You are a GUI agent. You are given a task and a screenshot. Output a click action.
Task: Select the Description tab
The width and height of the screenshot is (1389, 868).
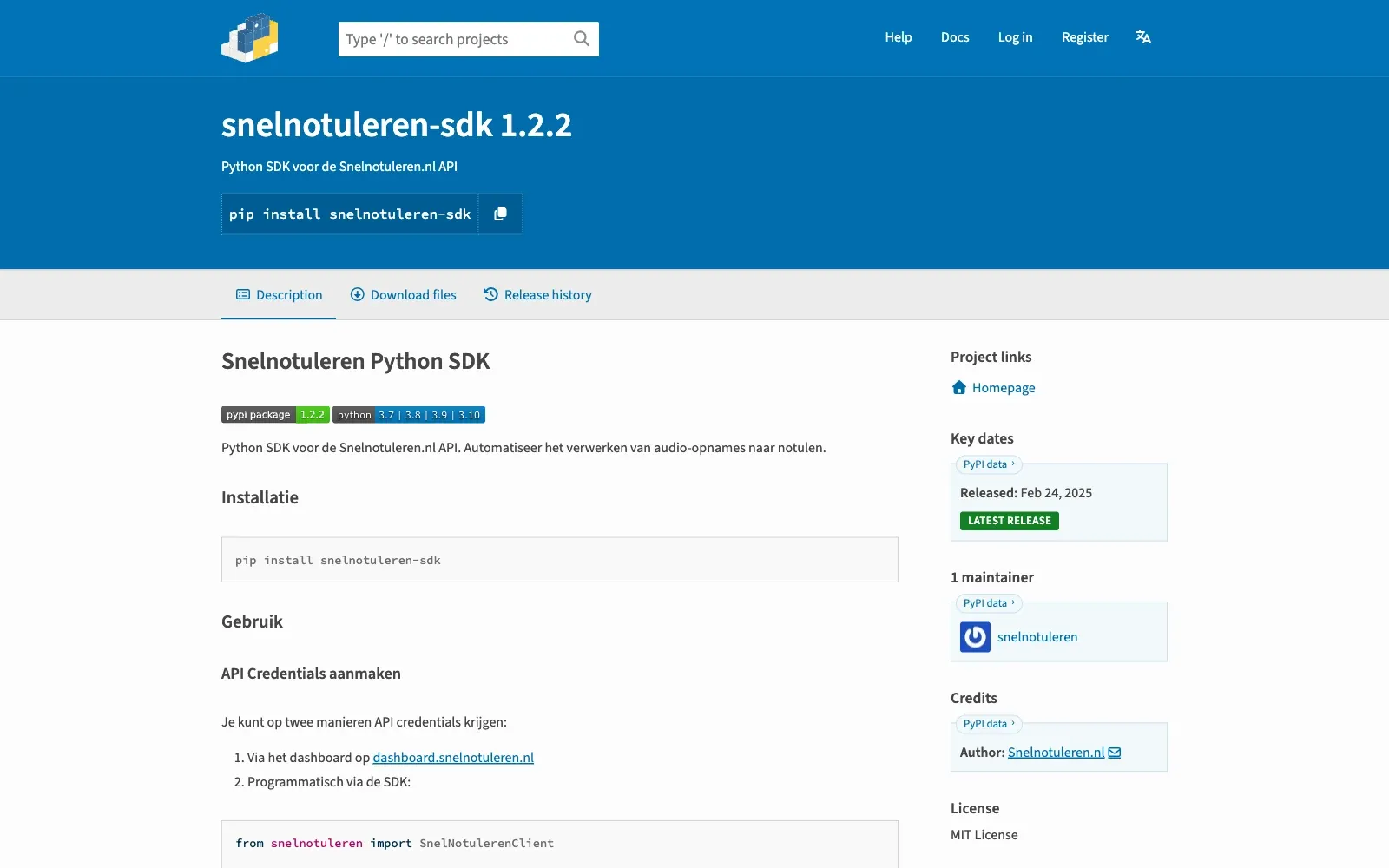(279, 295)
